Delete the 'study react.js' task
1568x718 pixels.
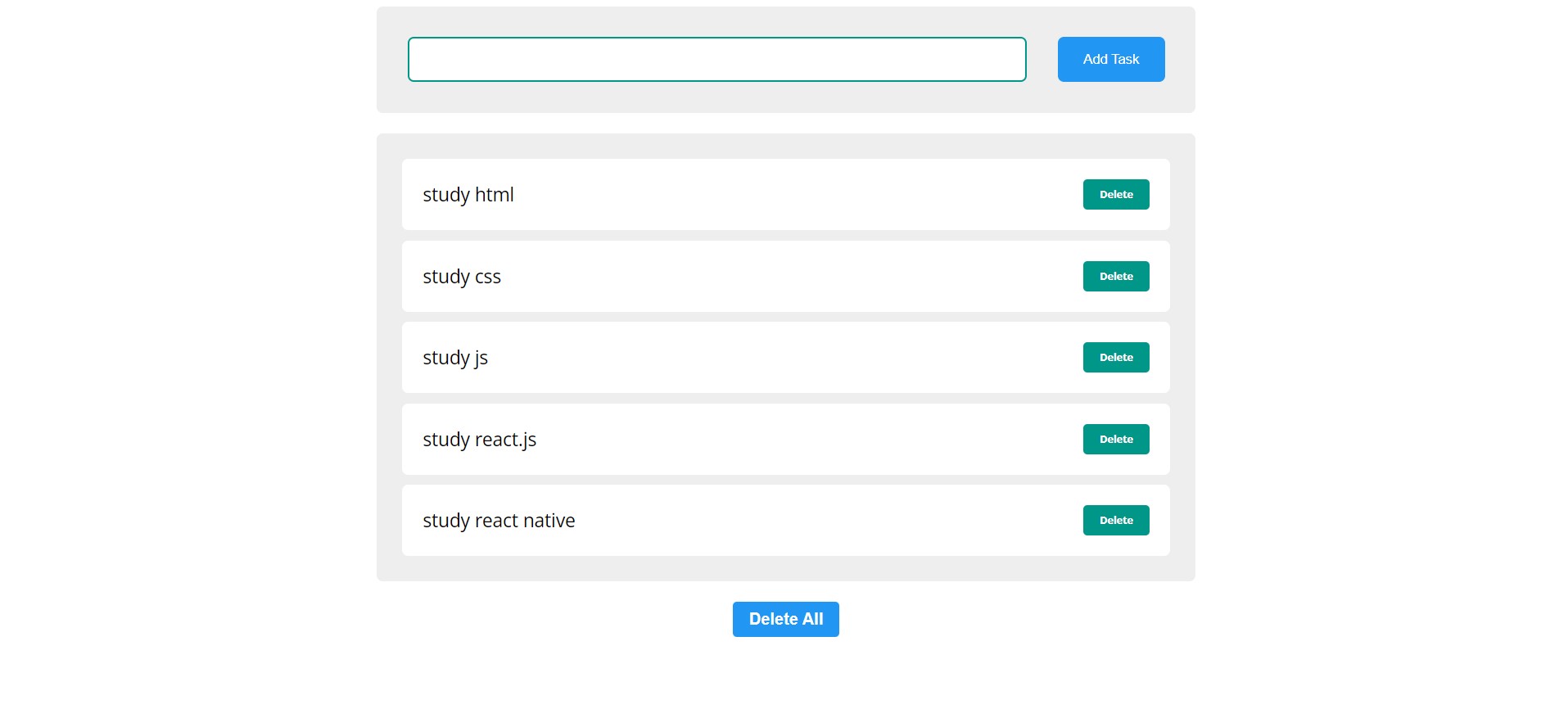tap(1115, 440)
